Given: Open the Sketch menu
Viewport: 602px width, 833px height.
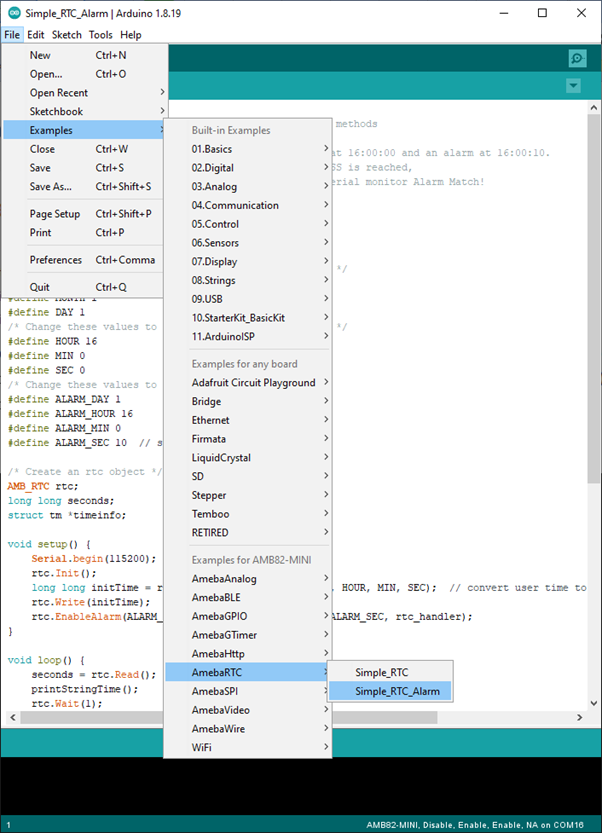Looking at the screenshot, I should [67, 35].
